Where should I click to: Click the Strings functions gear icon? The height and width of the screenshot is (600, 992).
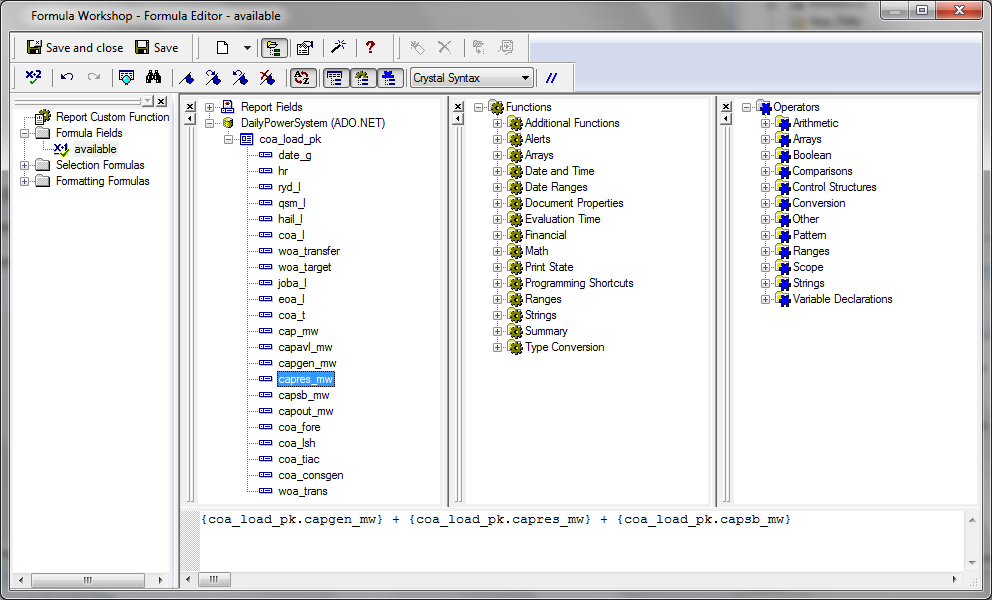point(516,315)
